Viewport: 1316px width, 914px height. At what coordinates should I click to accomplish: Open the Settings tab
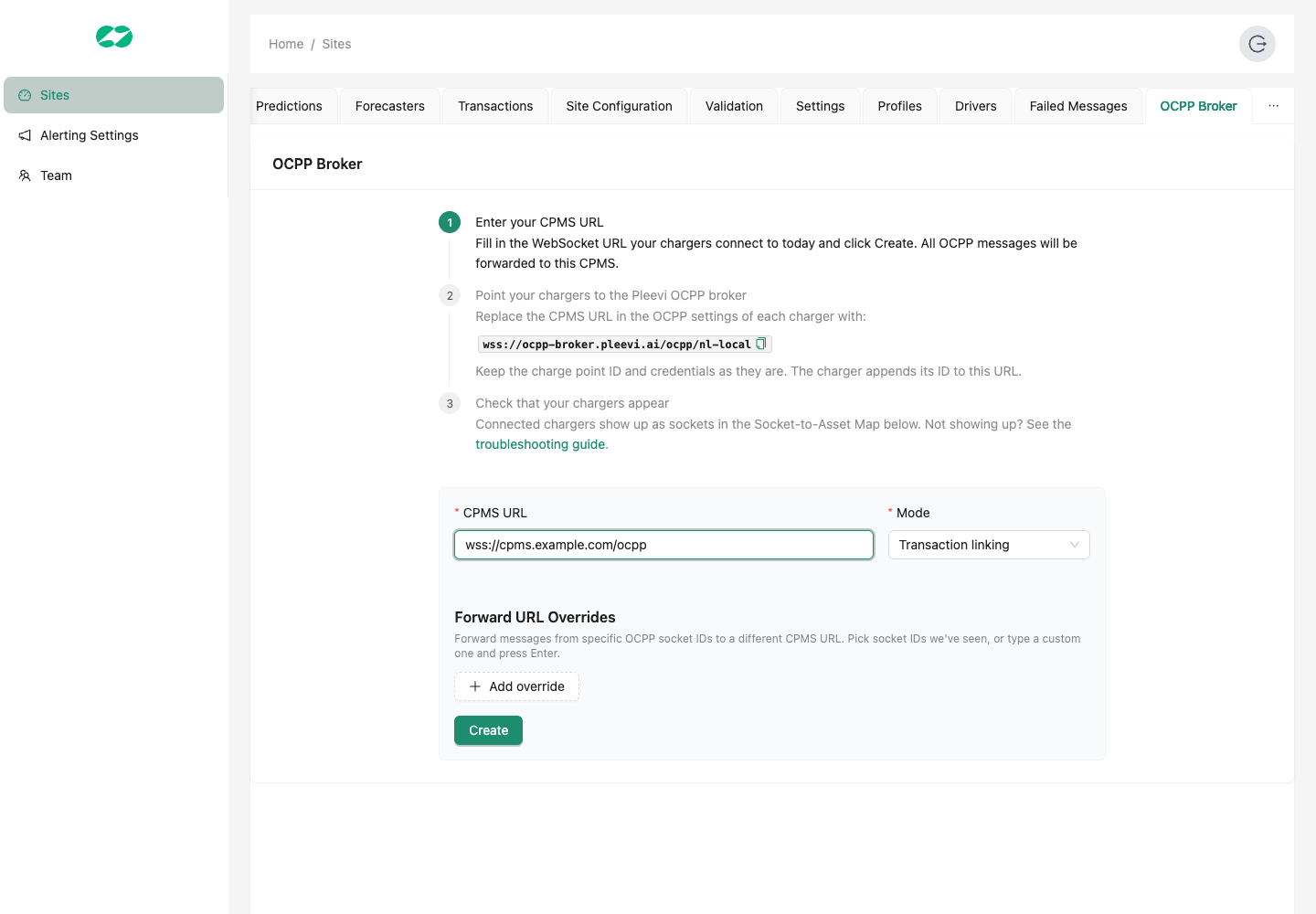(821, 106)
